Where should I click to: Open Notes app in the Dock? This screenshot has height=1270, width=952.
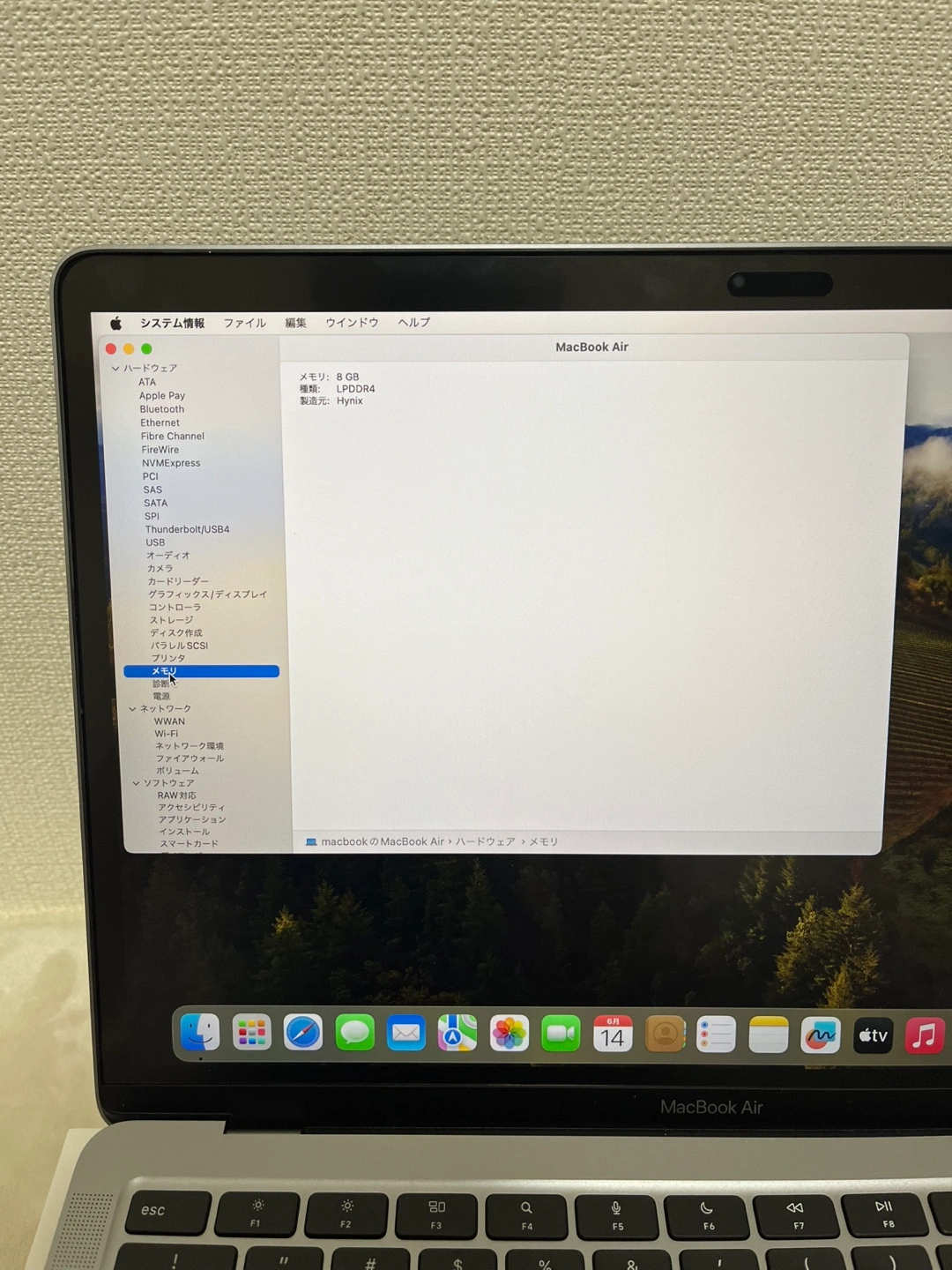(x=768, y=1035)
